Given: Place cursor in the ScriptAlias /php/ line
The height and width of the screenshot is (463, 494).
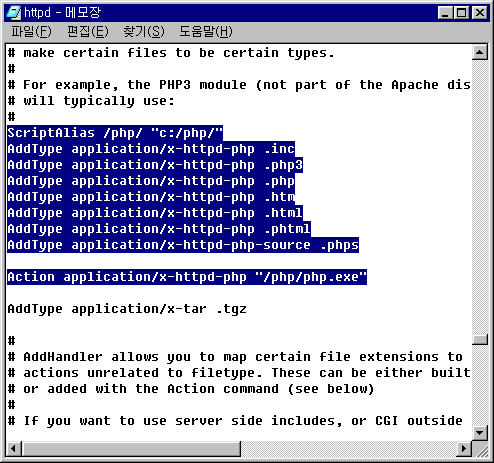Looking at the screenshot, I should pos(115,133).
